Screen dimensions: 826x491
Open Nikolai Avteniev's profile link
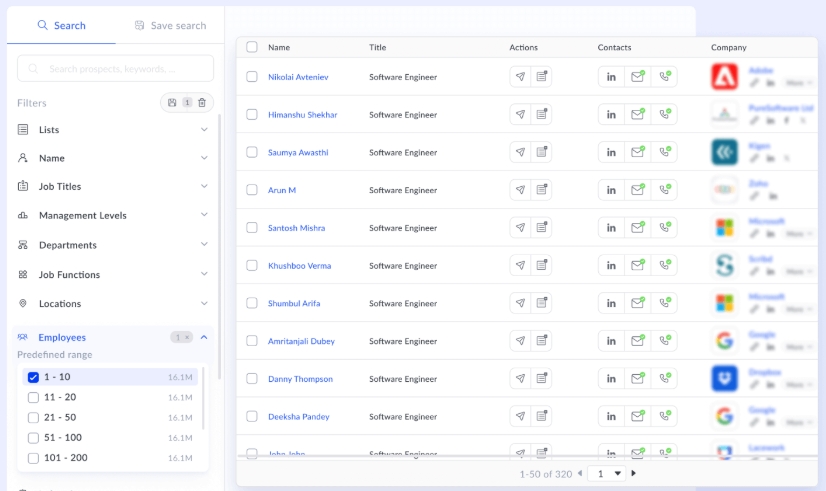pos(298,77)
